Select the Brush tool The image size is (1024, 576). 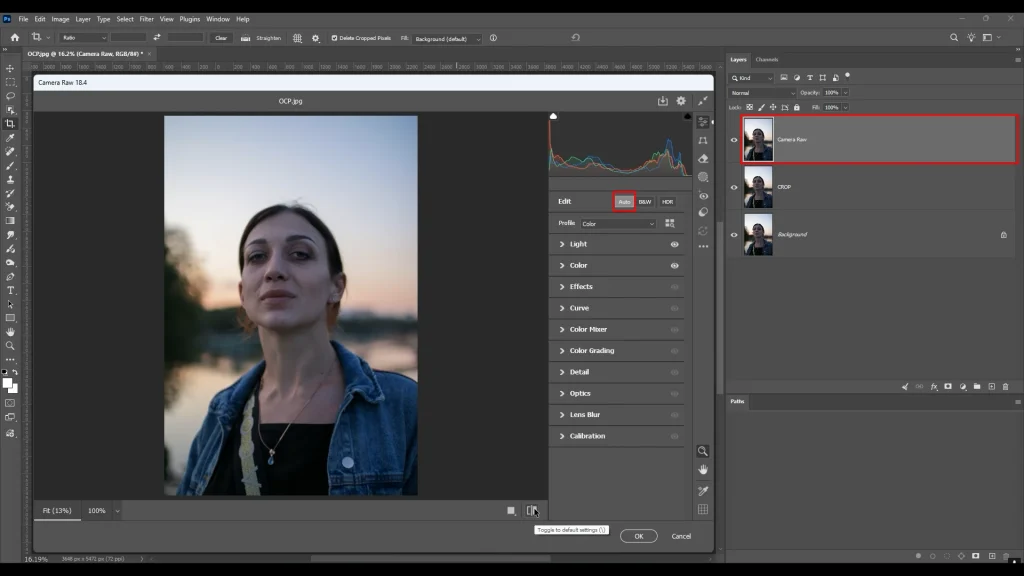pyautogui.click(x=10, y=166)
